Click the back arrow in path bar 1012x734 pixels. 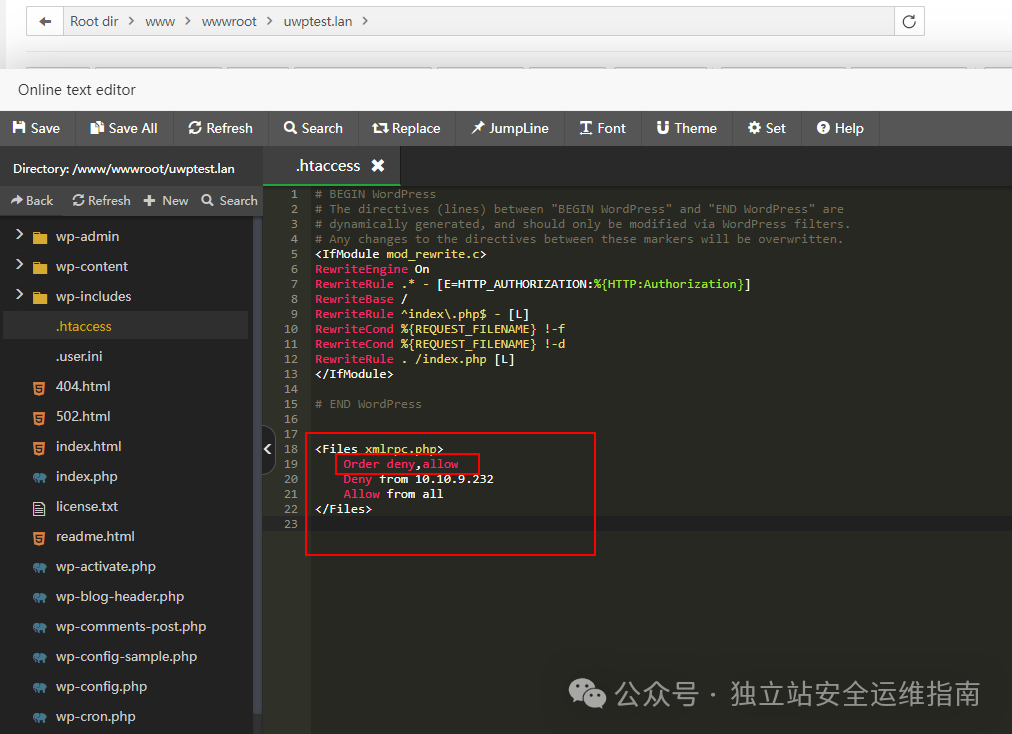(45, 21)
